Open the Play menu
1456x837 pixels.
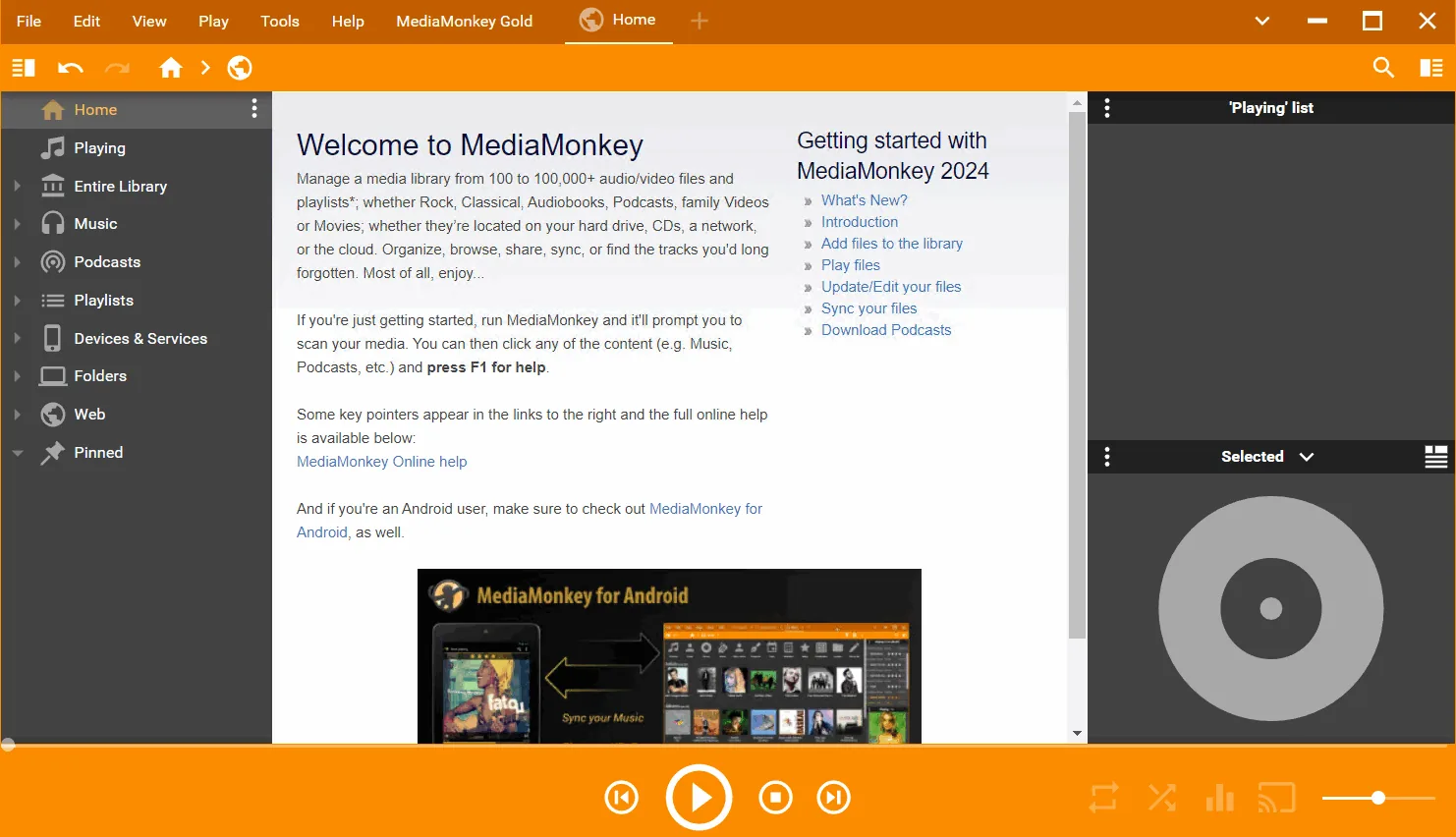(213, 21)
